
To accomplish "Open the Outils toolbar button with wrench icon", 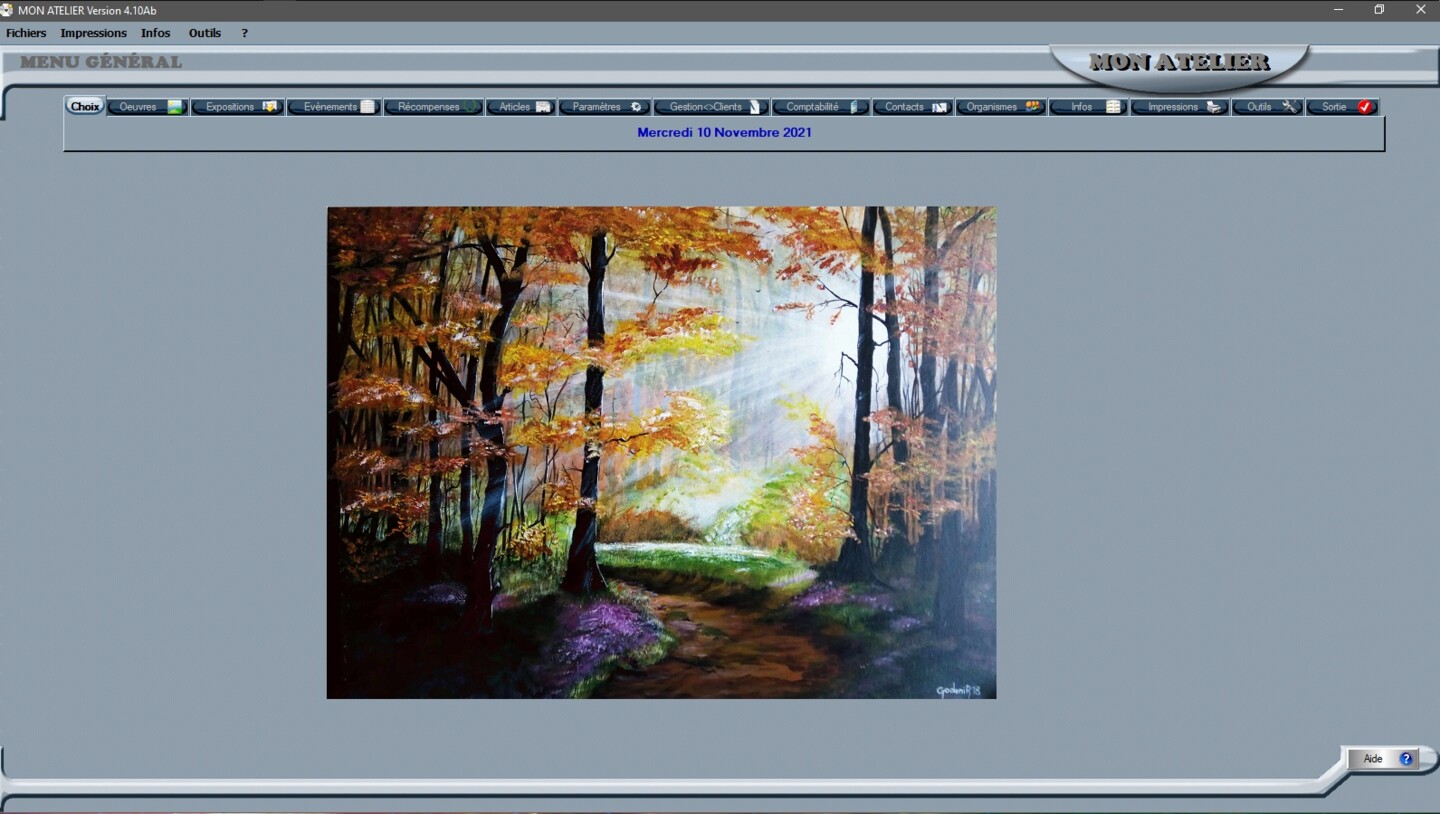I will point(1268,107).
